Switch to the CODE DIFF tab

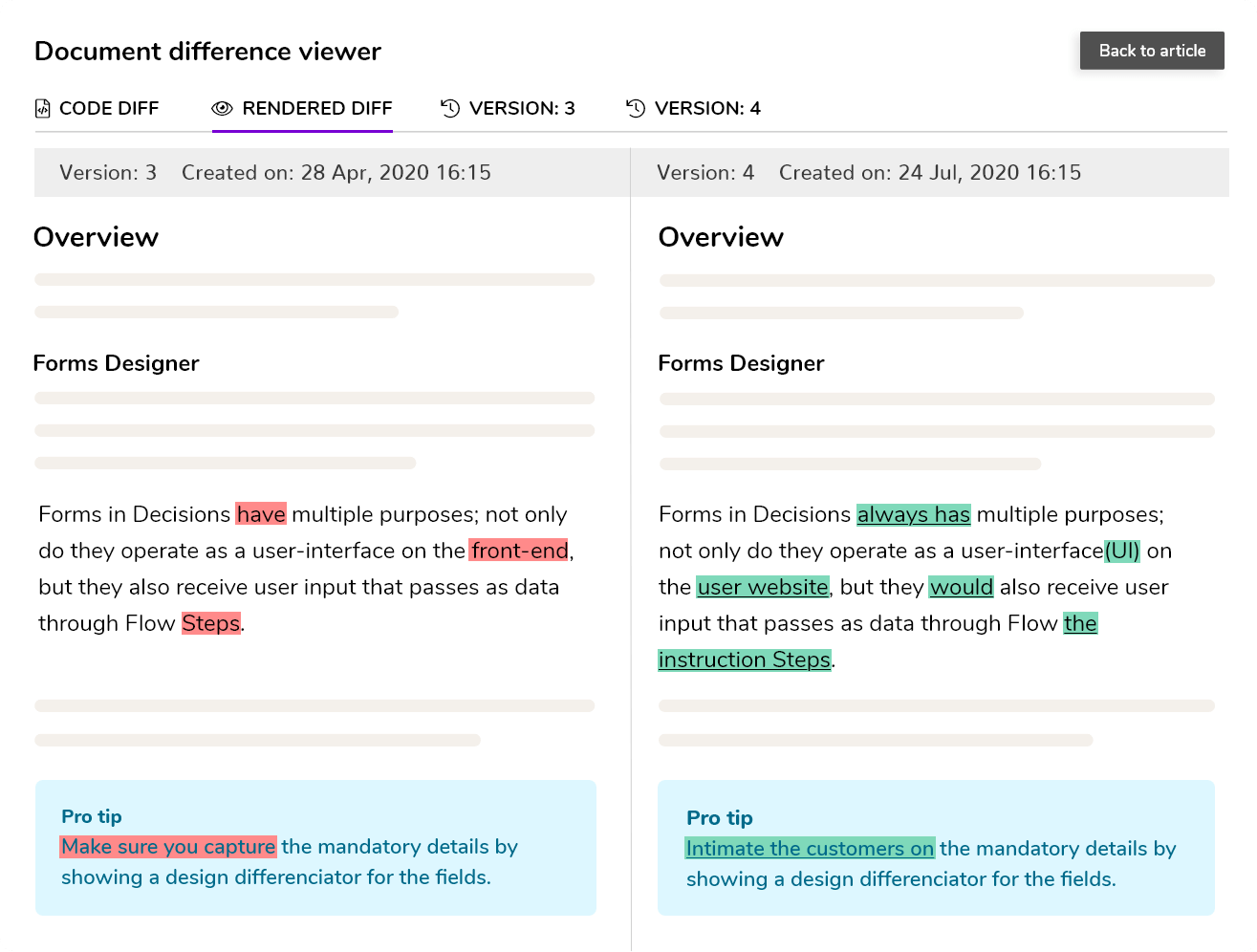click(x=108, y=109)
